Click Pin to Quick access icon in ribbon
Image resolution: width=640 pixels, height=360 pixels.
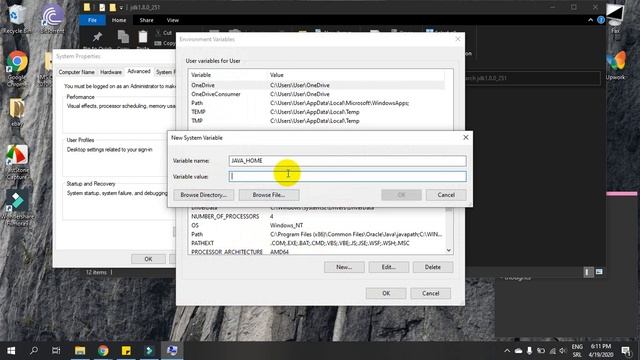coord(97,38)
